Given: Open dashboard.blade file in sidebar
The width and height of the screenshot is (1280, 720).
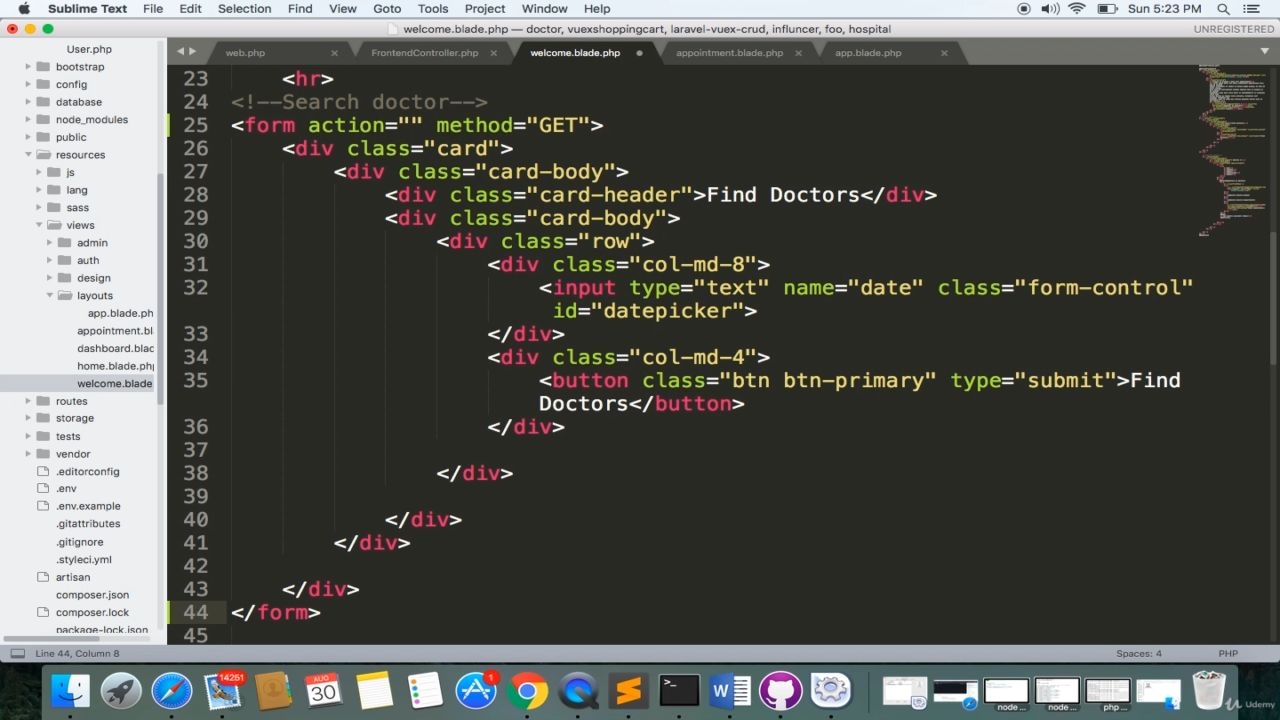Looking at the screenshot, I should (x=115, y=348).
